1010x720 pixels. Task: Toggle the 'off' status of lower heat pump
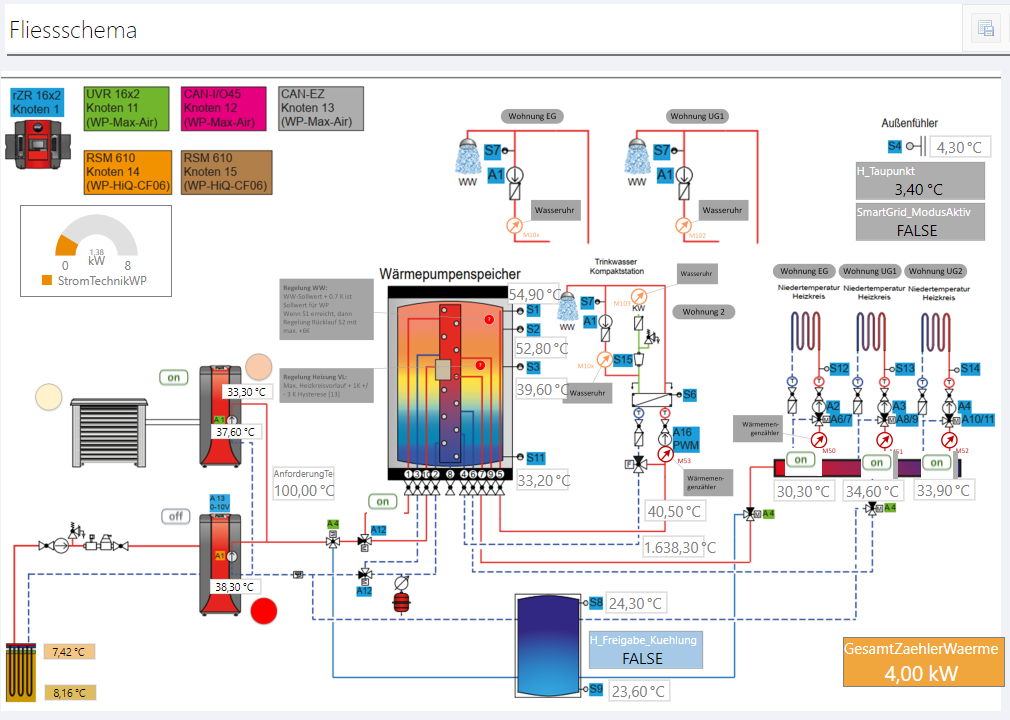point(176,516)
